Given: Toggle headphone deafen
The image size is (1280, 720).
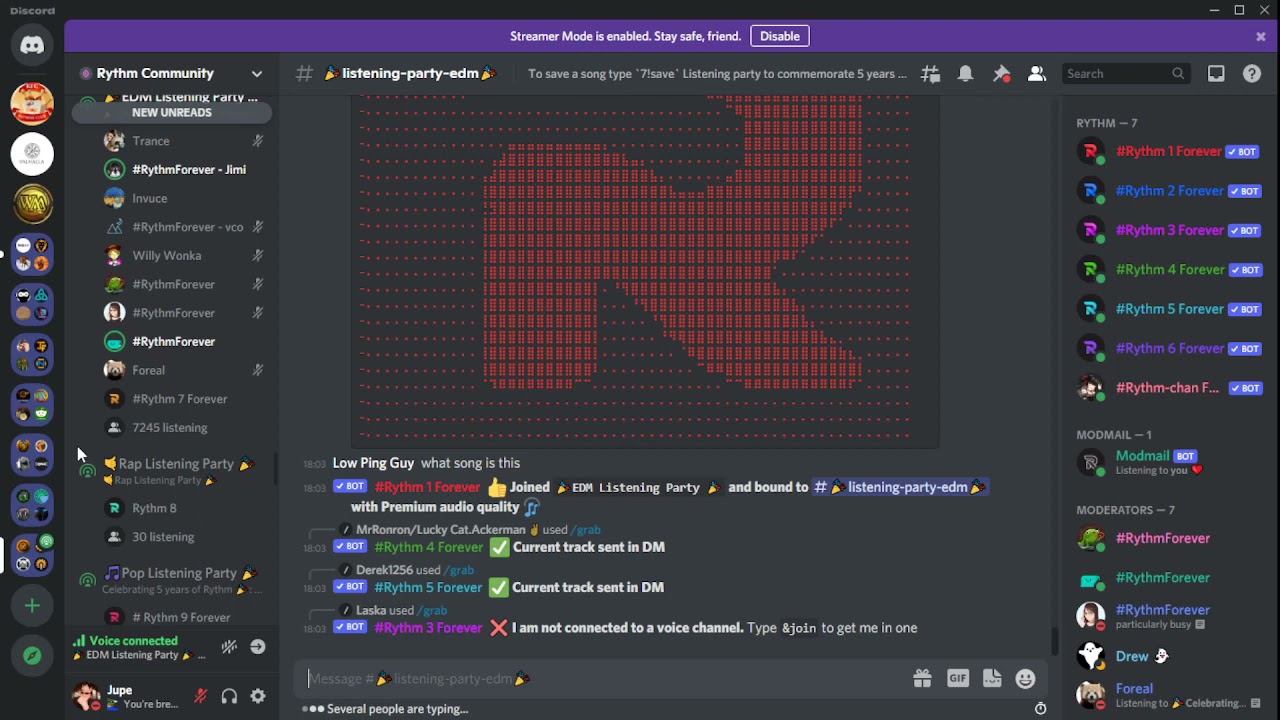Looking at the screenshot, I should (229, 696).
